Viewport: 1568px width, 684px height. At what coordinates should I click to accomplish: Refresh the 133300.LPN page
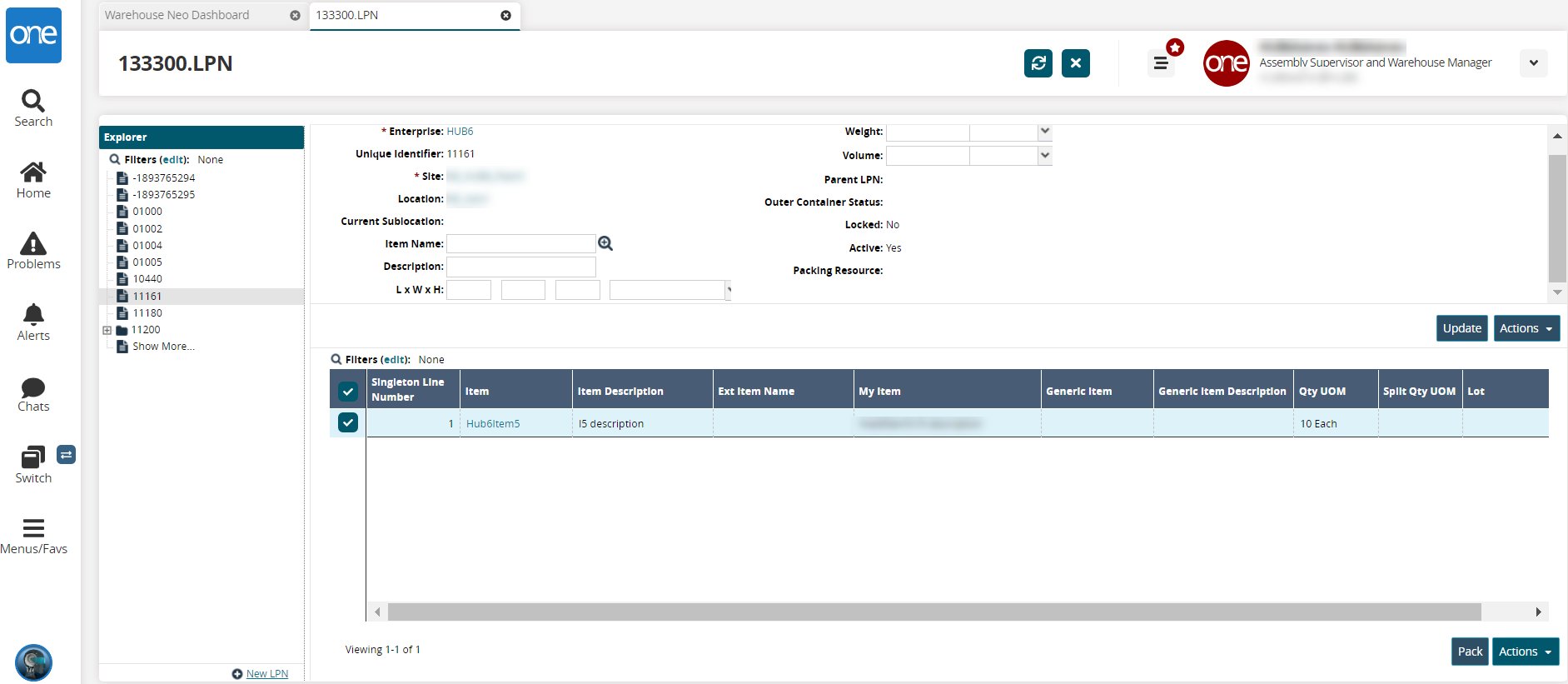click(1038, 63)
